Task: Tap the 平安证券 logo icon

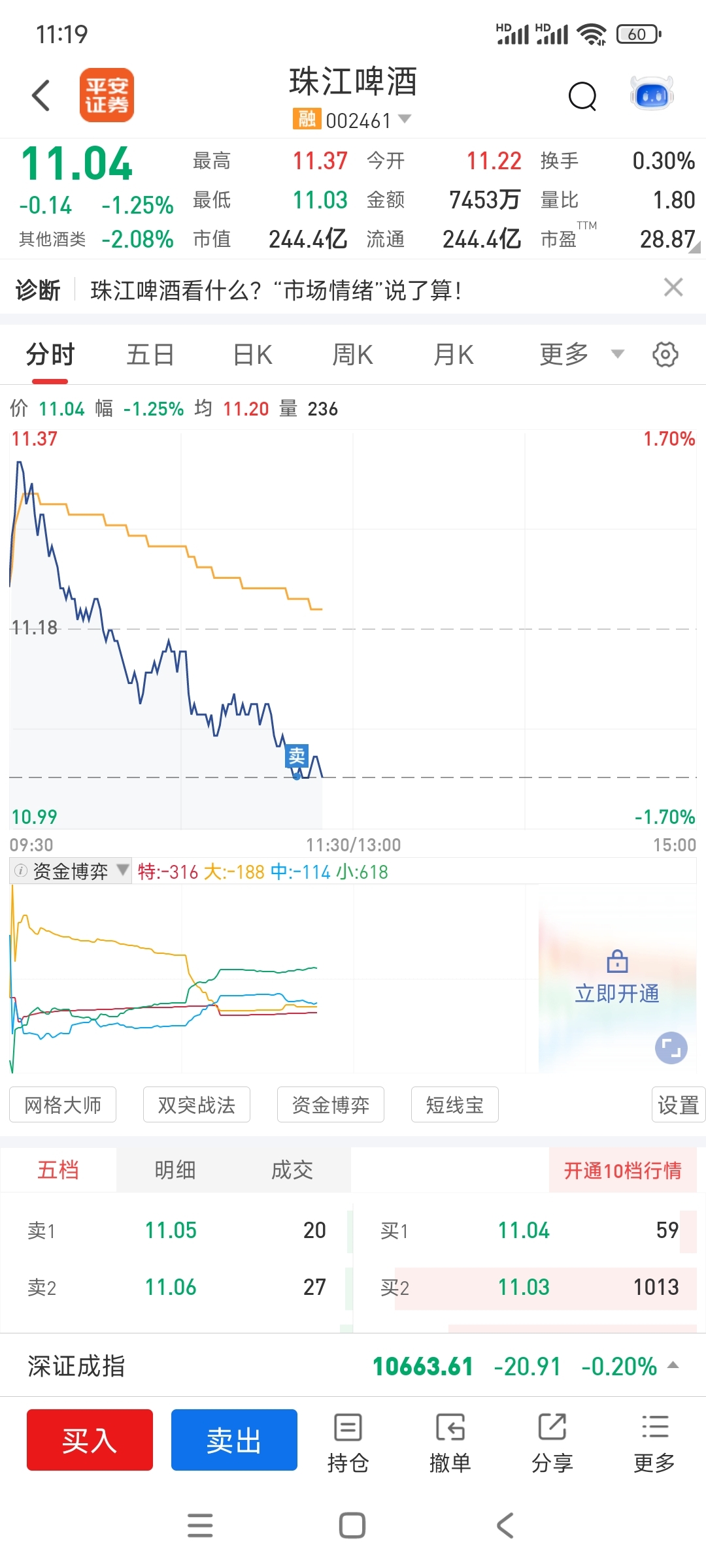Action: [107, 95]
